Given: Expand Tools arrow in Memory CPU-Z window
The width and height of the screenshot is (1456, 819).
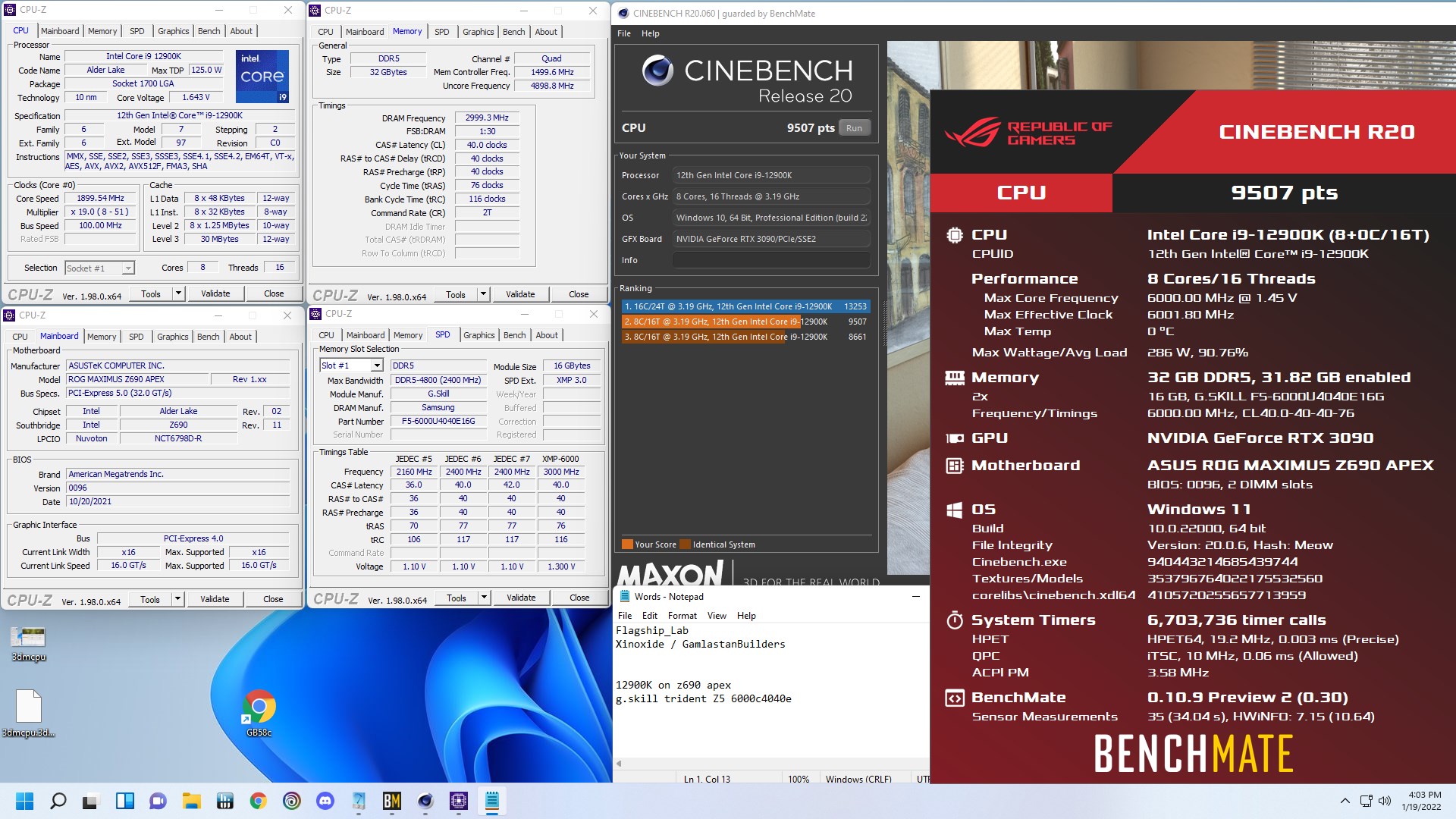Looking at the screenshot, I should (x=483, y=294).
